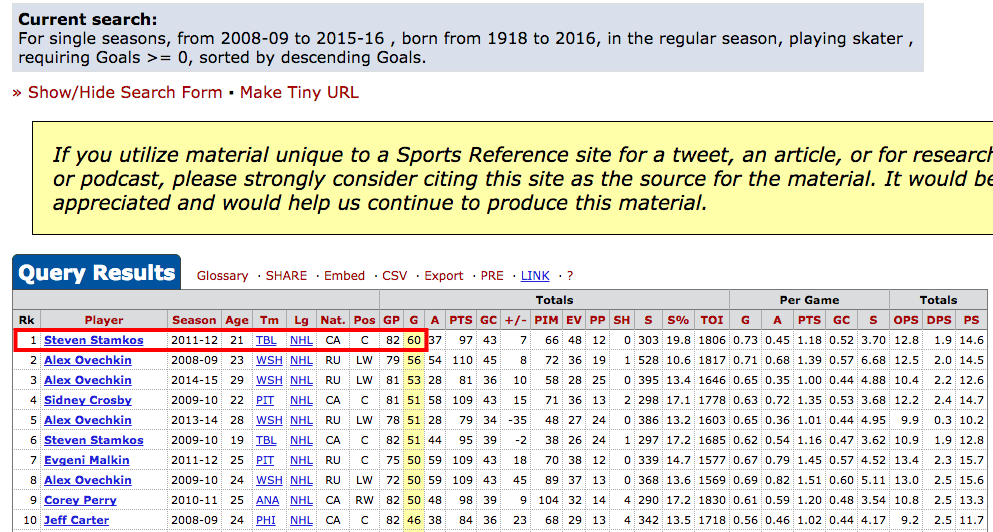993x532 pixels.
Task: Click the underlined LINK option
Action: point(535,276)
